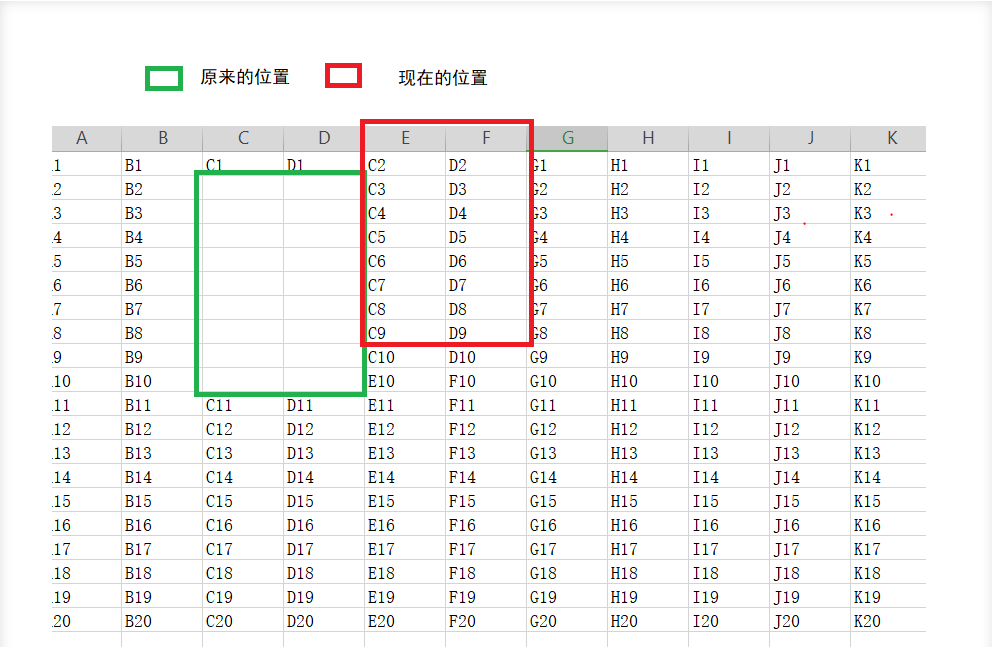Click cell containing F10
The height and width of the screenshot is (647, 992).
coord(486,381)
